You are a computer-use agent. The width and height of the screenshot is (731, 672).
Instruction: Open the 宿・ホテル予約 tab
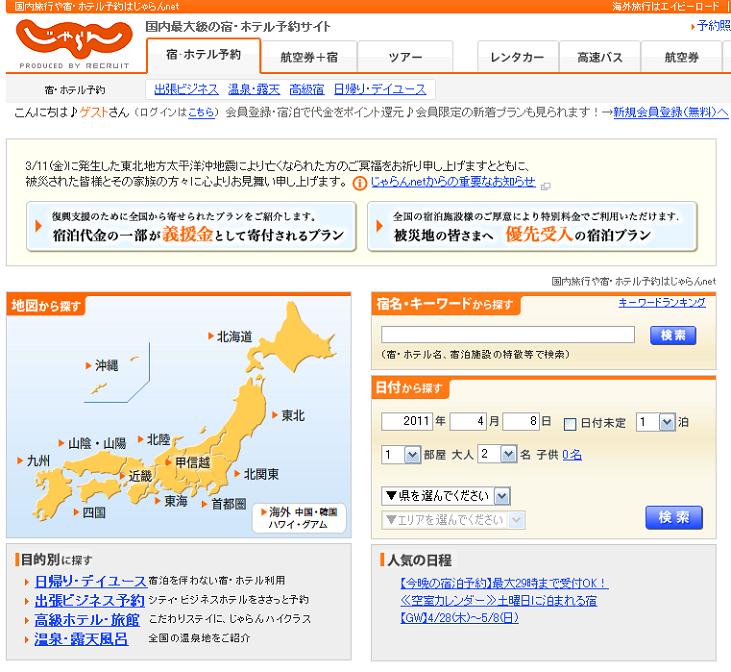pos(203,55)
